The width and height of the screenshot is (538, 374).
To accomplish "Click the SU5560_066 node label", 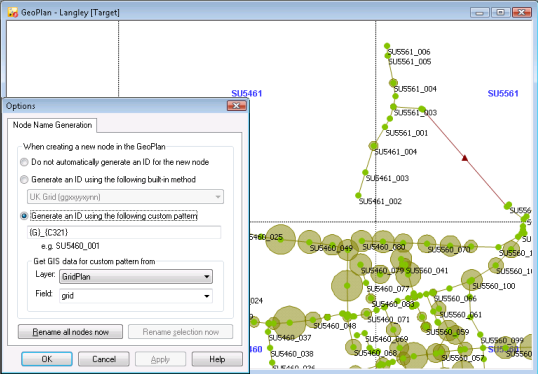I will point(455,299).
